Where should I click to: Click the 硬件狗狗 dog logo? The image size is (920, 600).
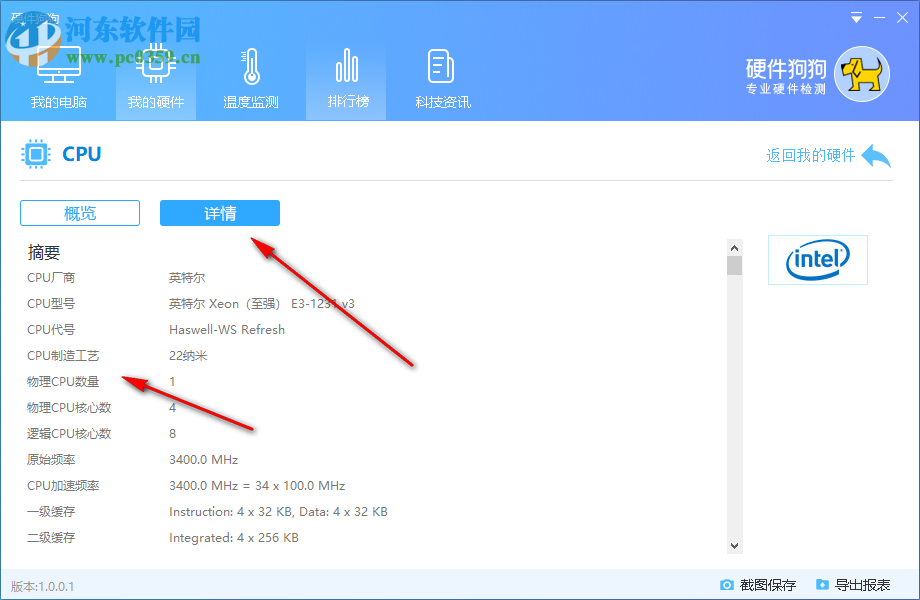click(860, 73)
